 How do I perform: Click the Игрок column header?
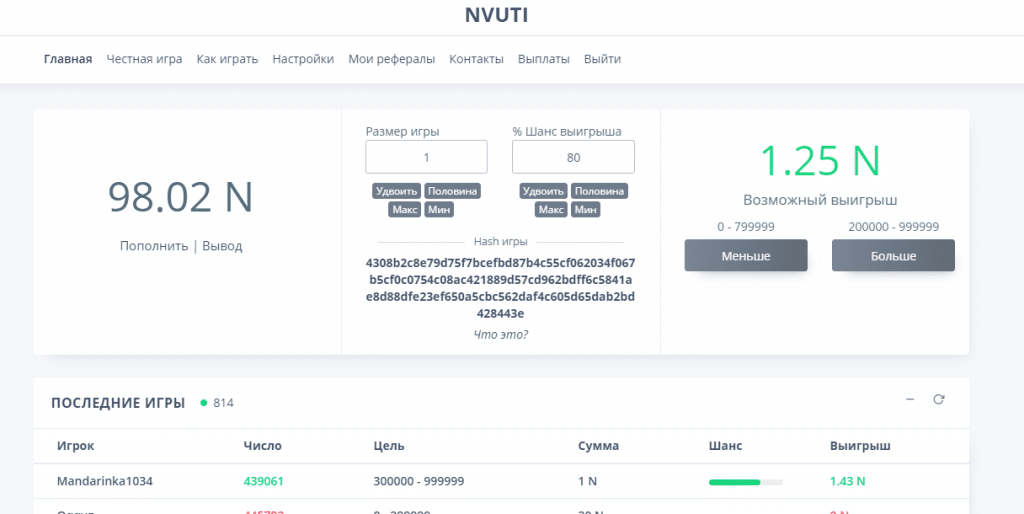[75, 446]
